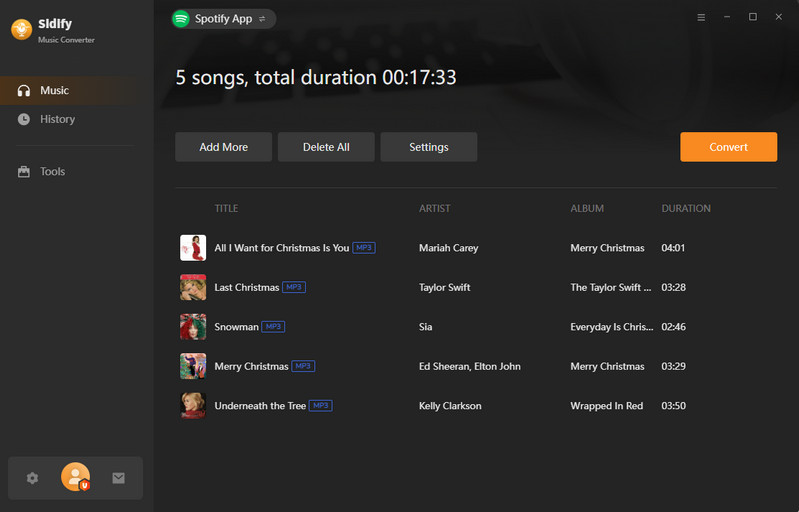Click the Delete All button
Screen dimensions: 799x512
click(x=326, y=147)
